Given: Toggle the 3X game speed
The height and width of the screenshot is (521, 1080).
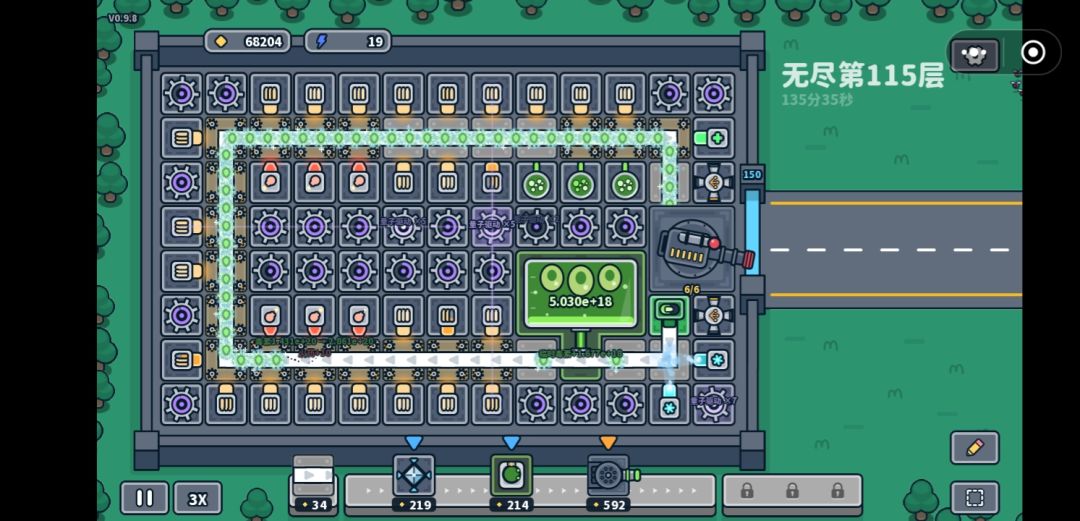Looking at the screenshot, I should pos(198,498).
